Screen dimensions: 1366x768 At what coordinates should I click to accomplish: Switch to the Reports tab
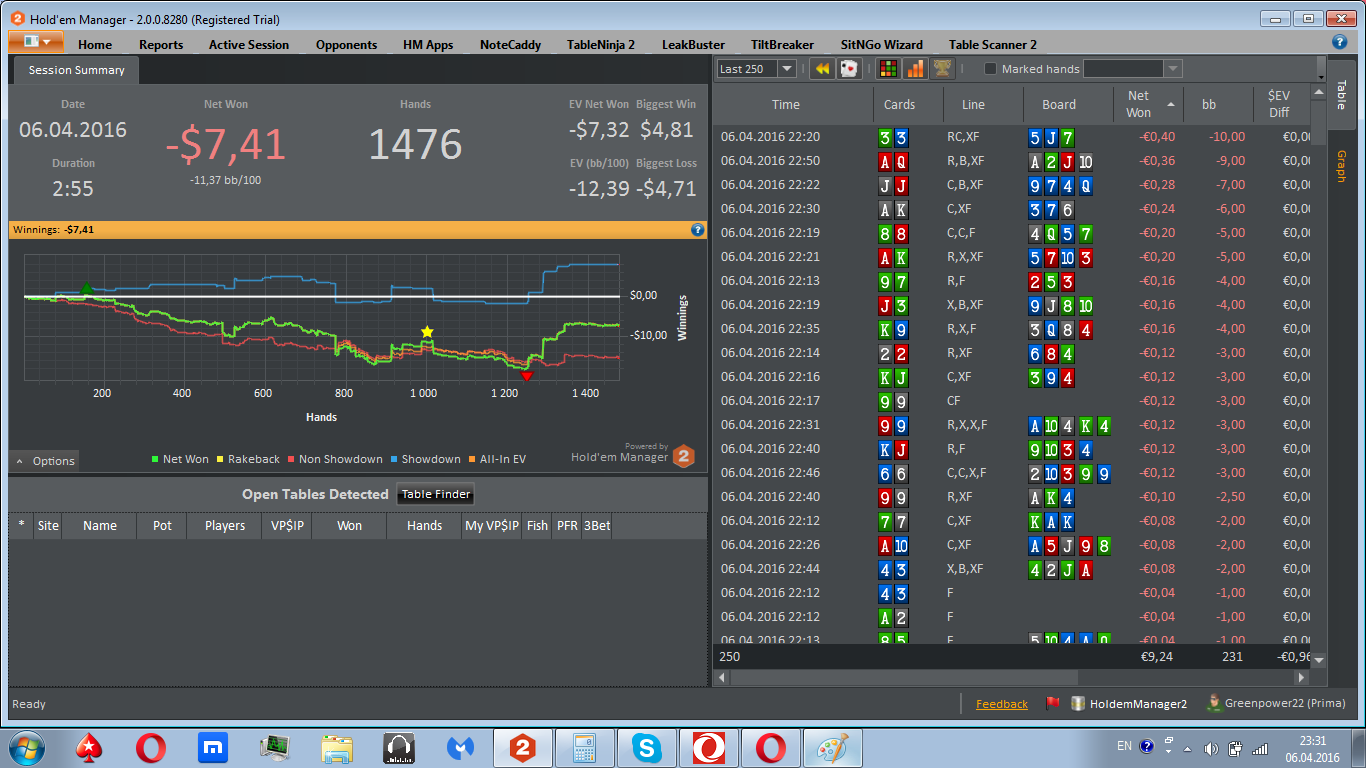click(x=161, y=44)
